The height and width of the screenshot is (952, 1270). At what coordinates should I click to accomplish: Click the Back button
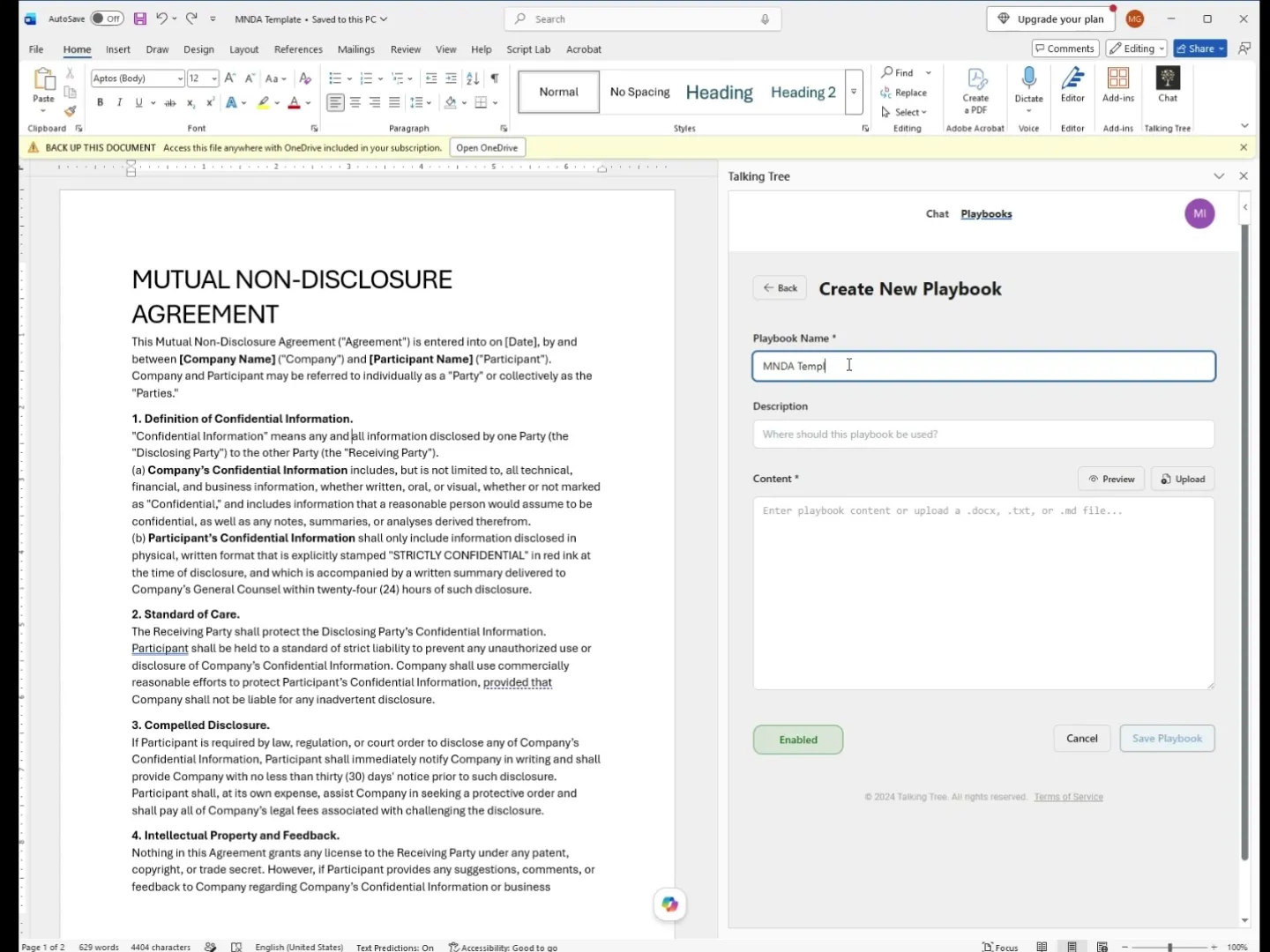coord(780,288)
